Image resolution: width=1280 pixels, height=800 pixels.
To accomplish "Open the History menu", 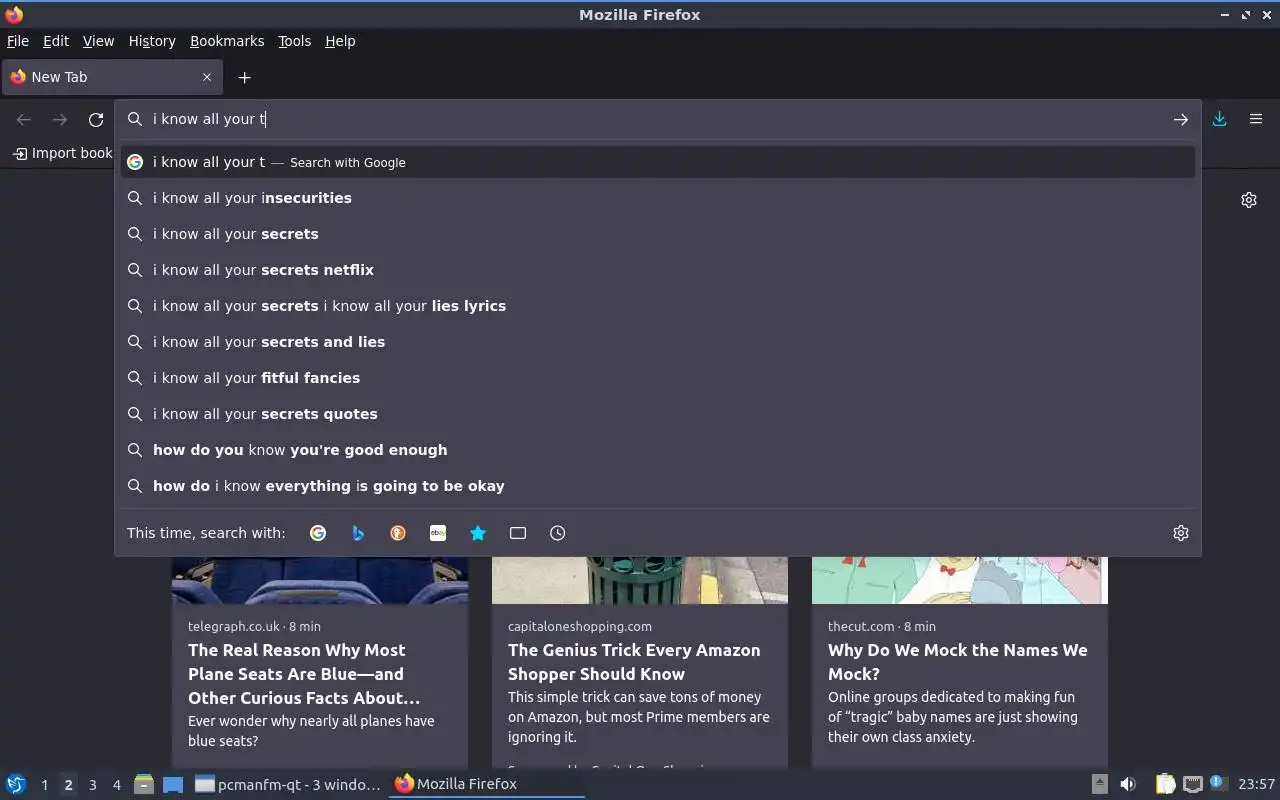I will [152, 41].
